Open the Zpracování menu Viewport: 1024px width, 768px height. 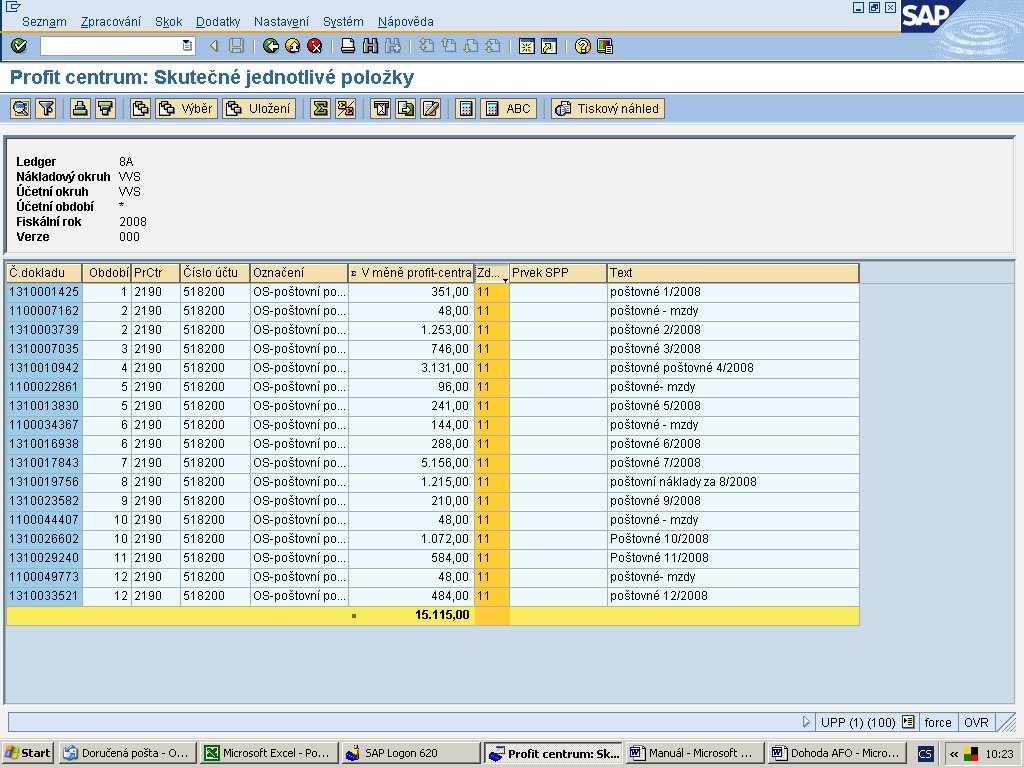[111, 22]
